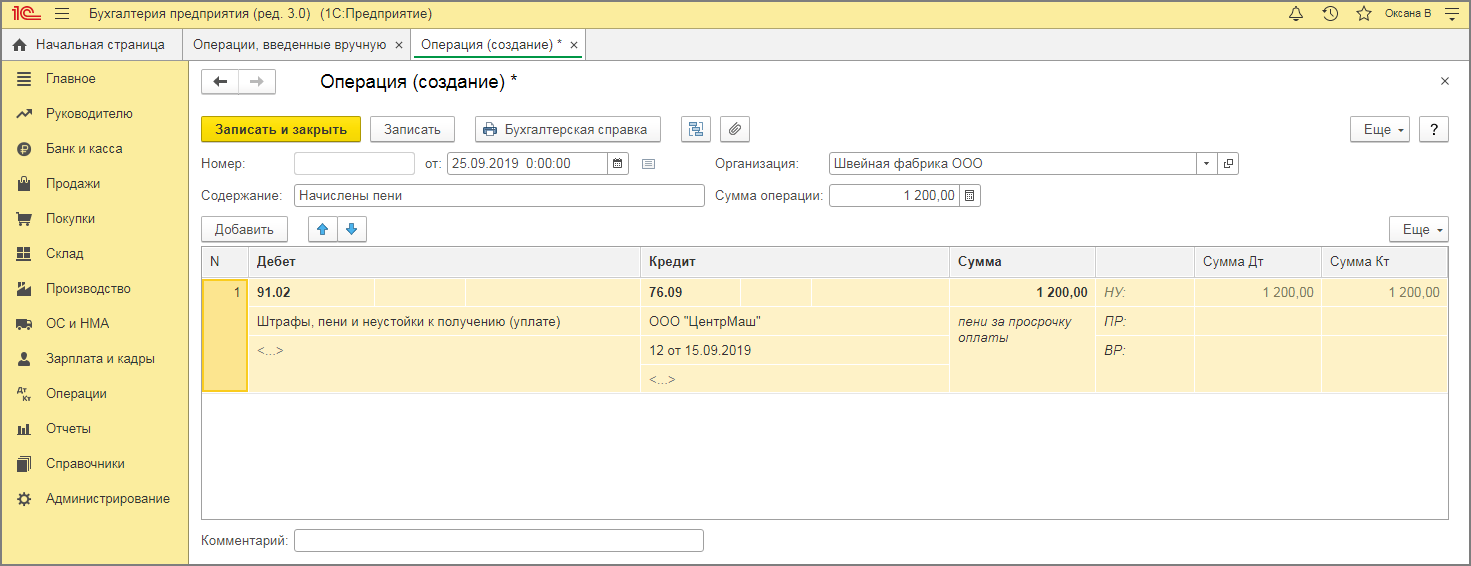The width and height of the screenshot is (1471, 566).
Task: Click the home icon for Начальная страница
Action: [x=19, y=45]
